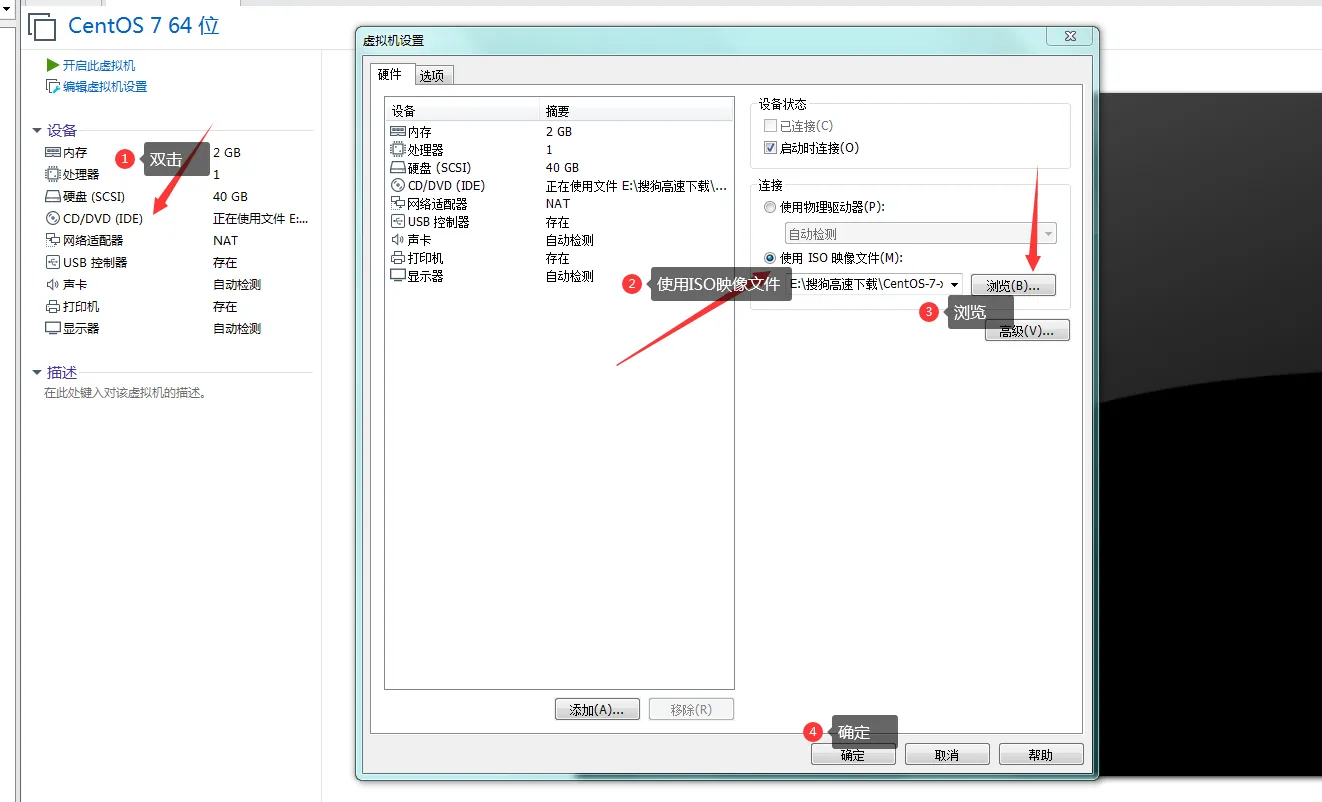Image resolution: width=1322 pixels, height=802 pixels.
Task: Select the 显示器 display icon in left panel
Action: [x=53, y=328]
